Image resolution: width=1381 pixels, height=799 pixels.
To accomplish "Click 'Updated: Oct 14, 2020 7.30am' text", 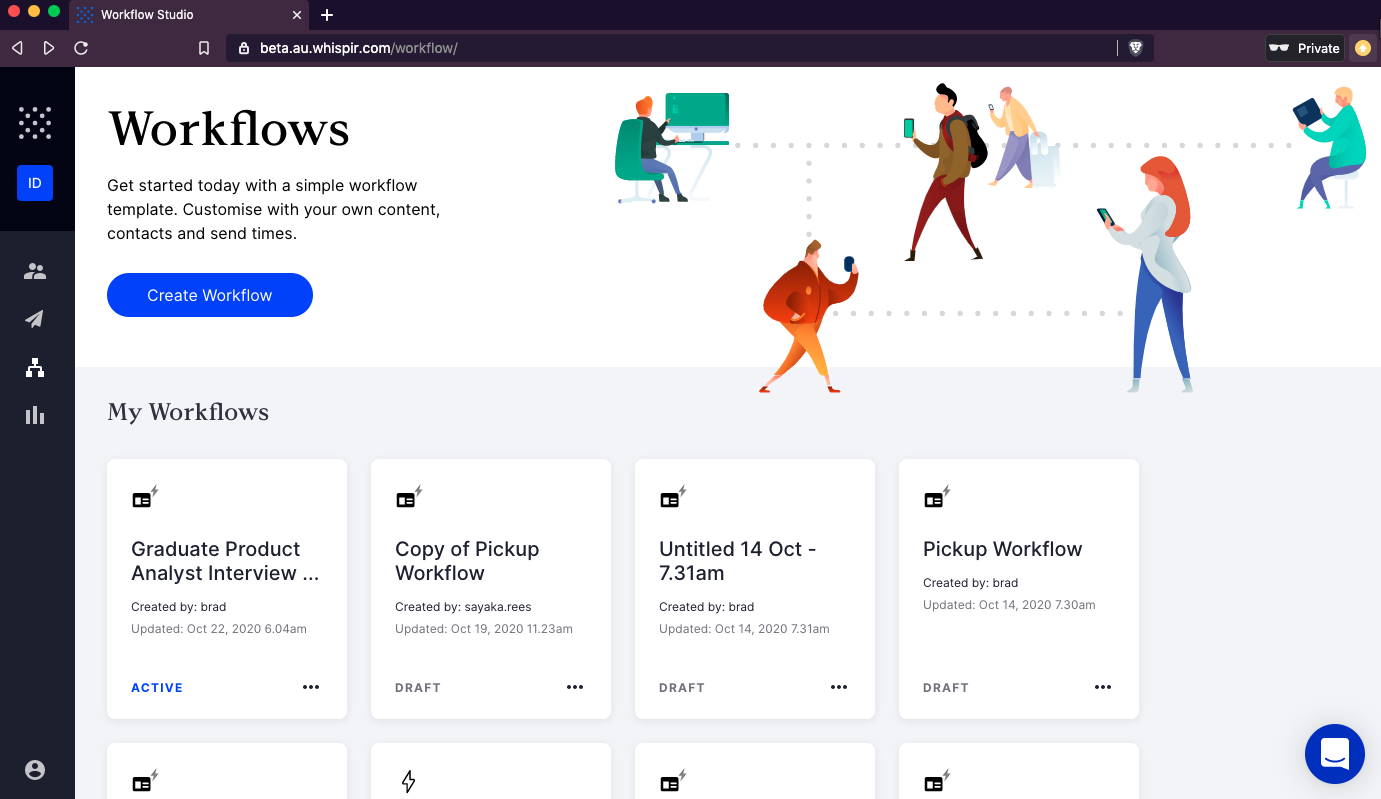I will (x=1009, y=605).
